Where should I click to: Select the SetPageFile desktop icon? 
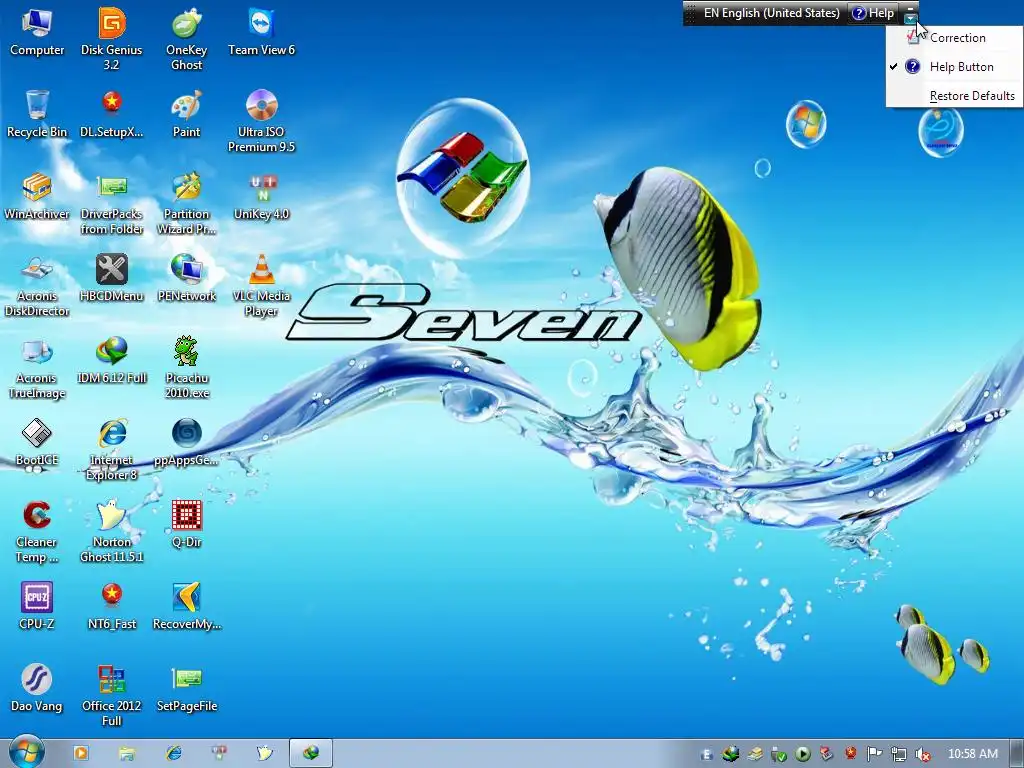(x=186, y=689)
